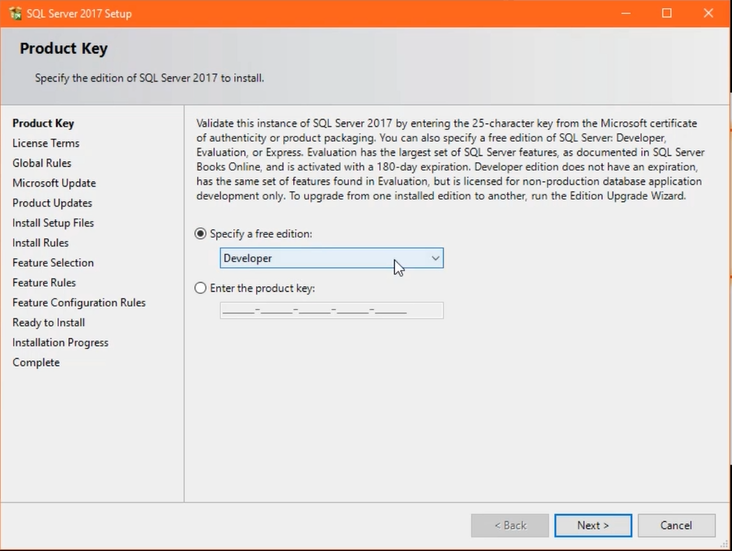732x551 pixels.
Task: Open the Developer edition dropdown
Action: [x=331, y=258]
